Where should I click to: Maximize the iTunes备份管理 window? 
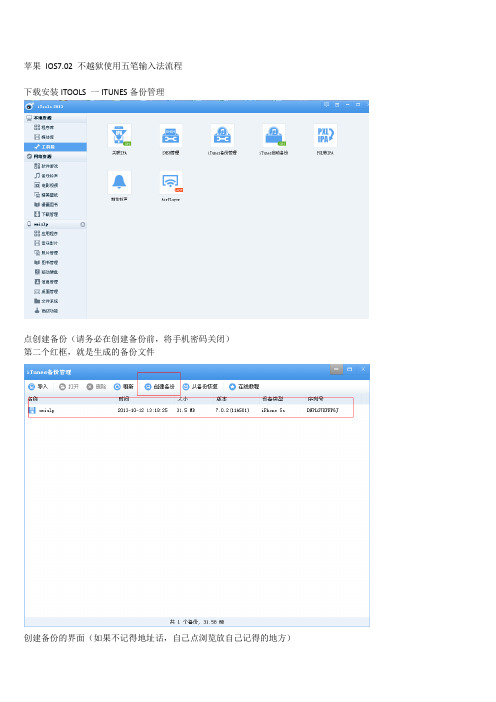tap(350, 369)
